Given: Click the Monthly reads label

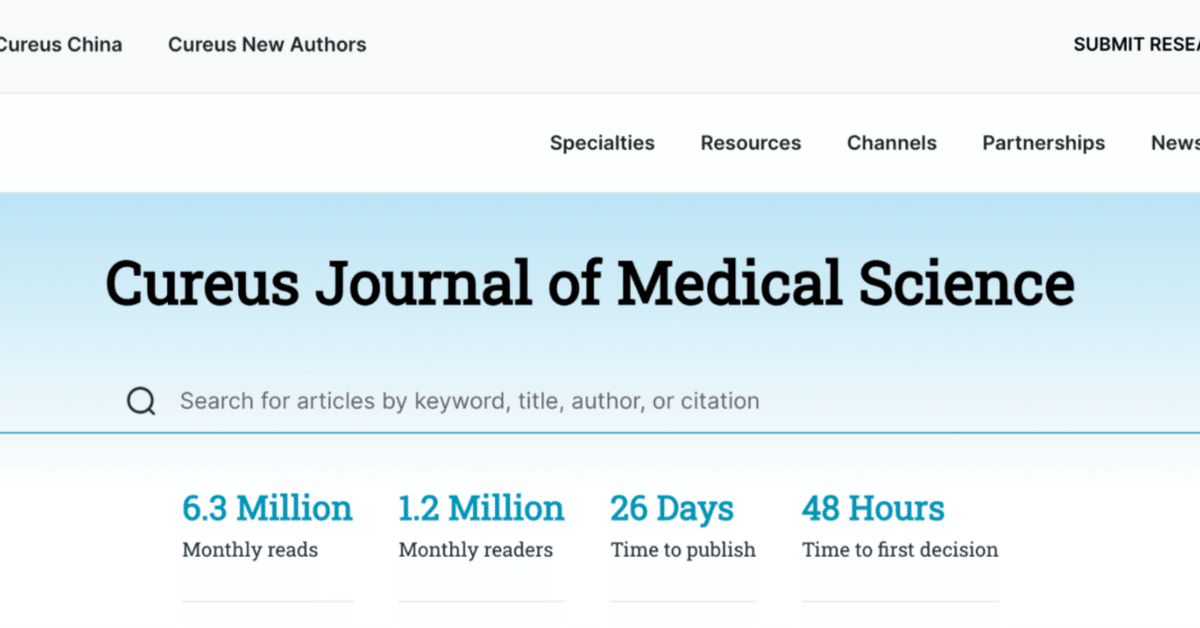Looking at the screenshot, I should coord(250,550).
